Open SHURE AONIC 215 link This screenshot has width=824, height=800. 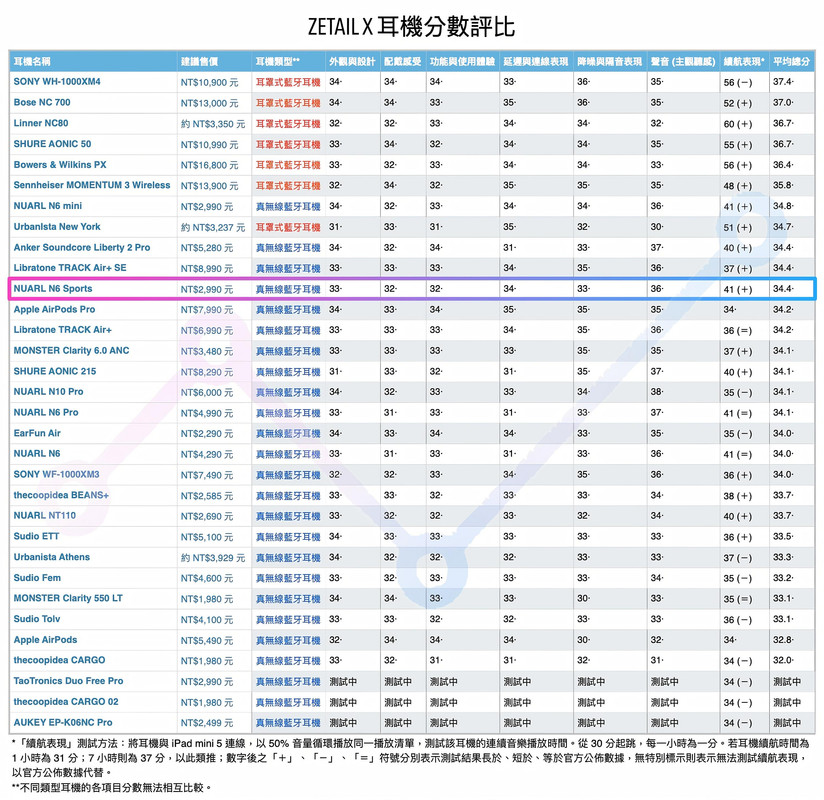pyautogui.click(x=55, y=371)
